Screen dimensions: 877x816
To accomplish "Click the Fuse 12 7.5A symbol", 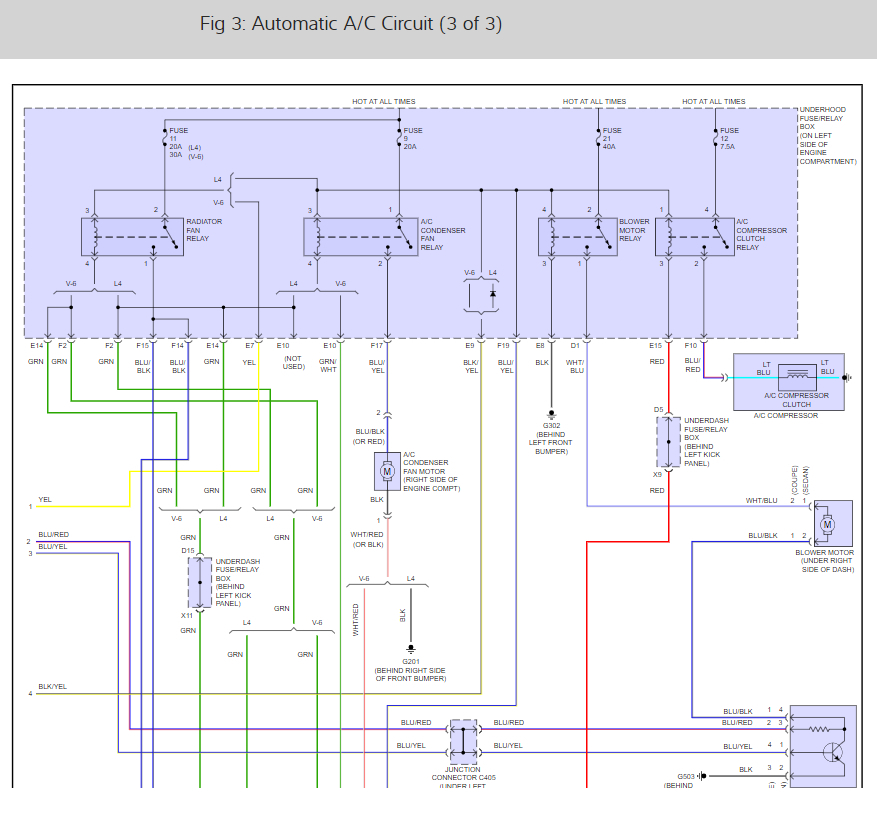I will coord(715,137).
